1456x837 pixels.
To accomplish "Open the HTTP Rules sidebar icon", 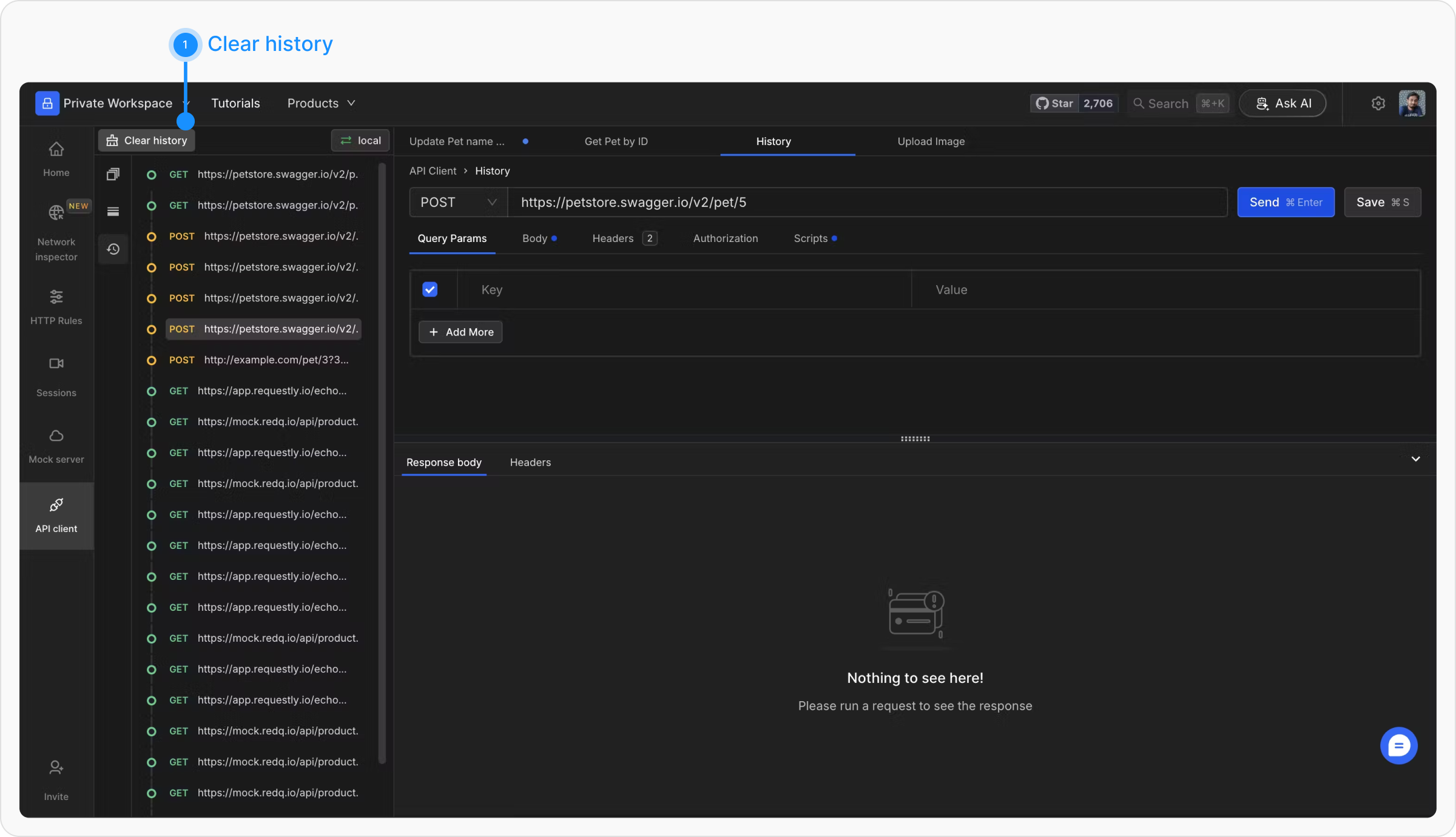I will click(56, 297).
